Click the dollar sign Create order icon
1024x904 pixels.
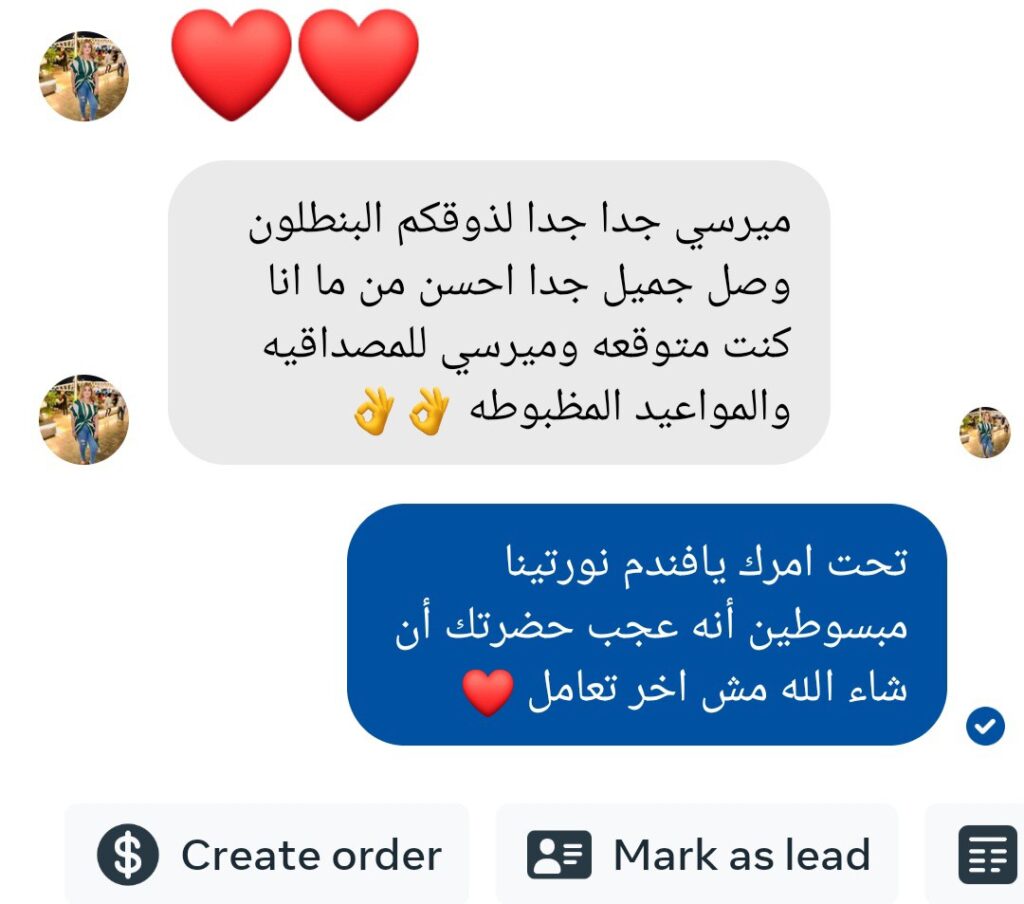click(x=127, y=854)
